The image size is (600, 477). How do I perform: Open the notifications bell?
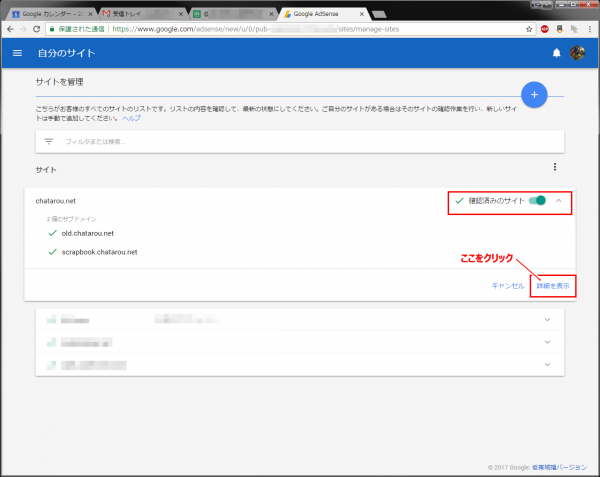(x=556, y=53)
